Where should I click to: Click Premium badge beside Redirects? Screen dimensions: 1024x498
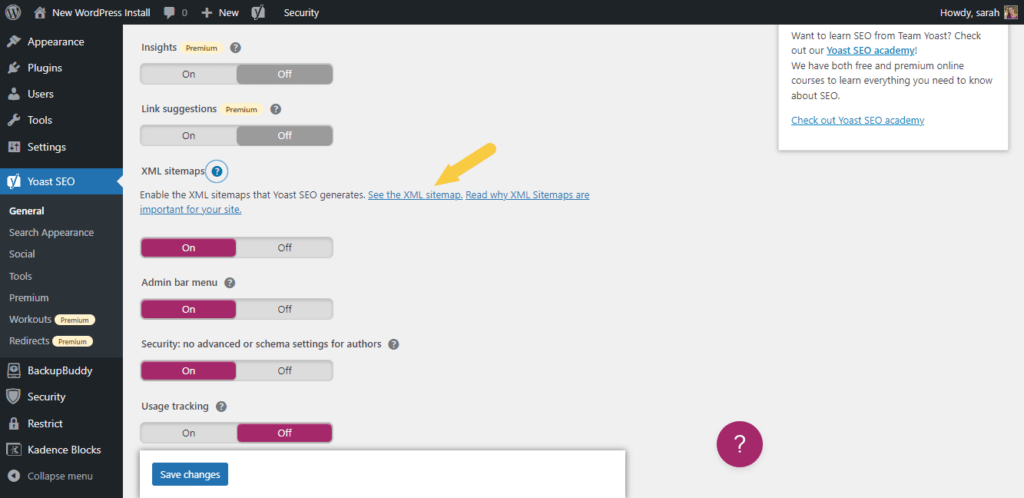pyautogui.click(x=72, y=341)
